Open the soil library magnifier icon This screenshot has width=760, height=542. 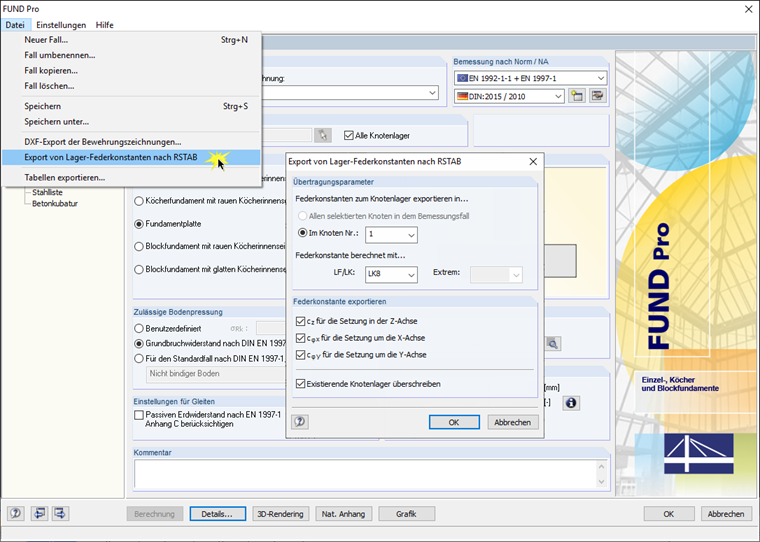[x=553, y=344]
